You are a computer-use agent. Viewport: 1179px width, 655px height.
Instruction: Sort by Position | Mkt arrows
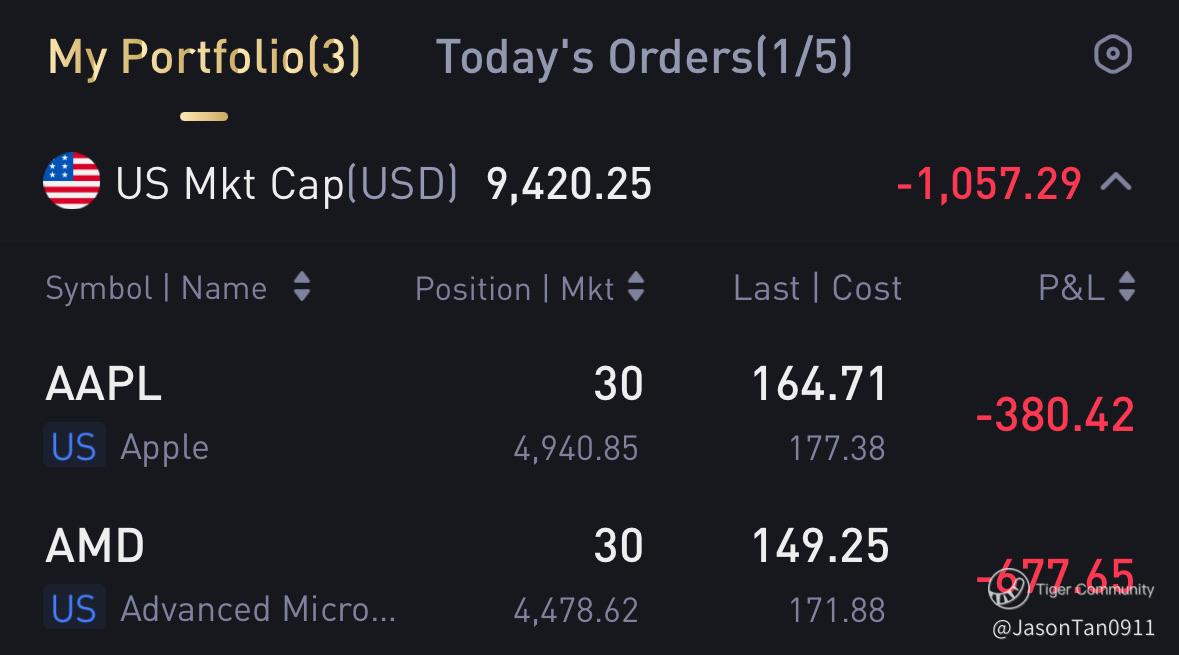point(635,289)
